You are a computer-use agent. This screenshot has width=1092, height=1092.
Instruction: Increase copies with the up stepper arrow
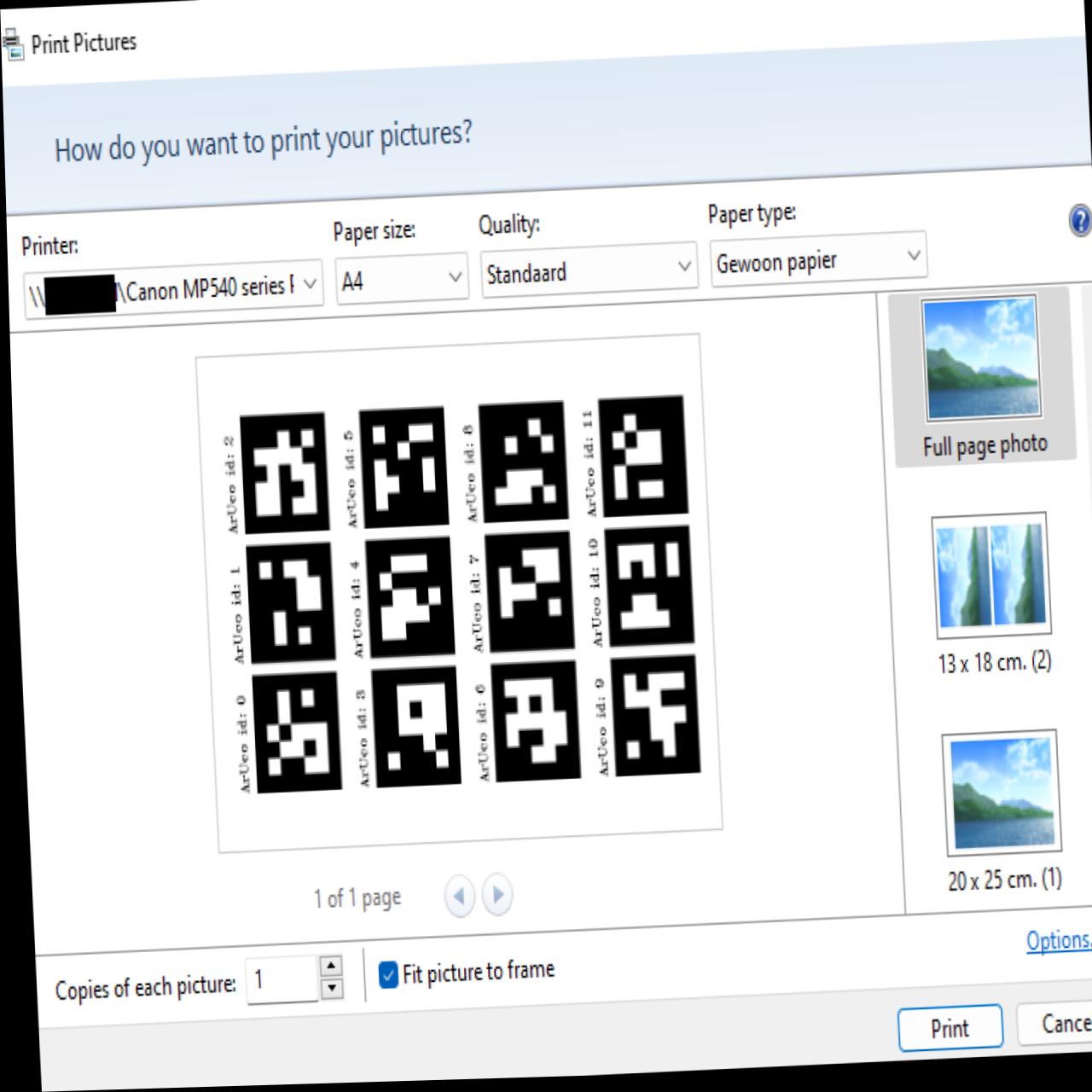click(x=330, y=967)
